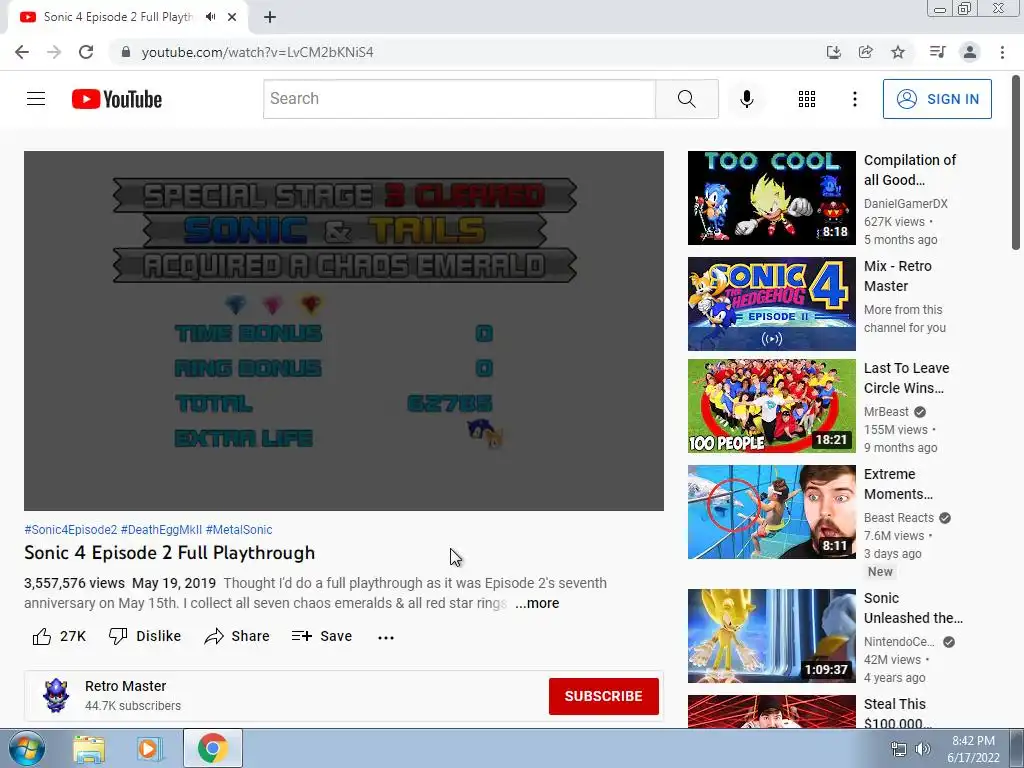
Task: Open Sonic Unleashed video thumbnail
Action: pyautogui.click(x=771, y=636)
